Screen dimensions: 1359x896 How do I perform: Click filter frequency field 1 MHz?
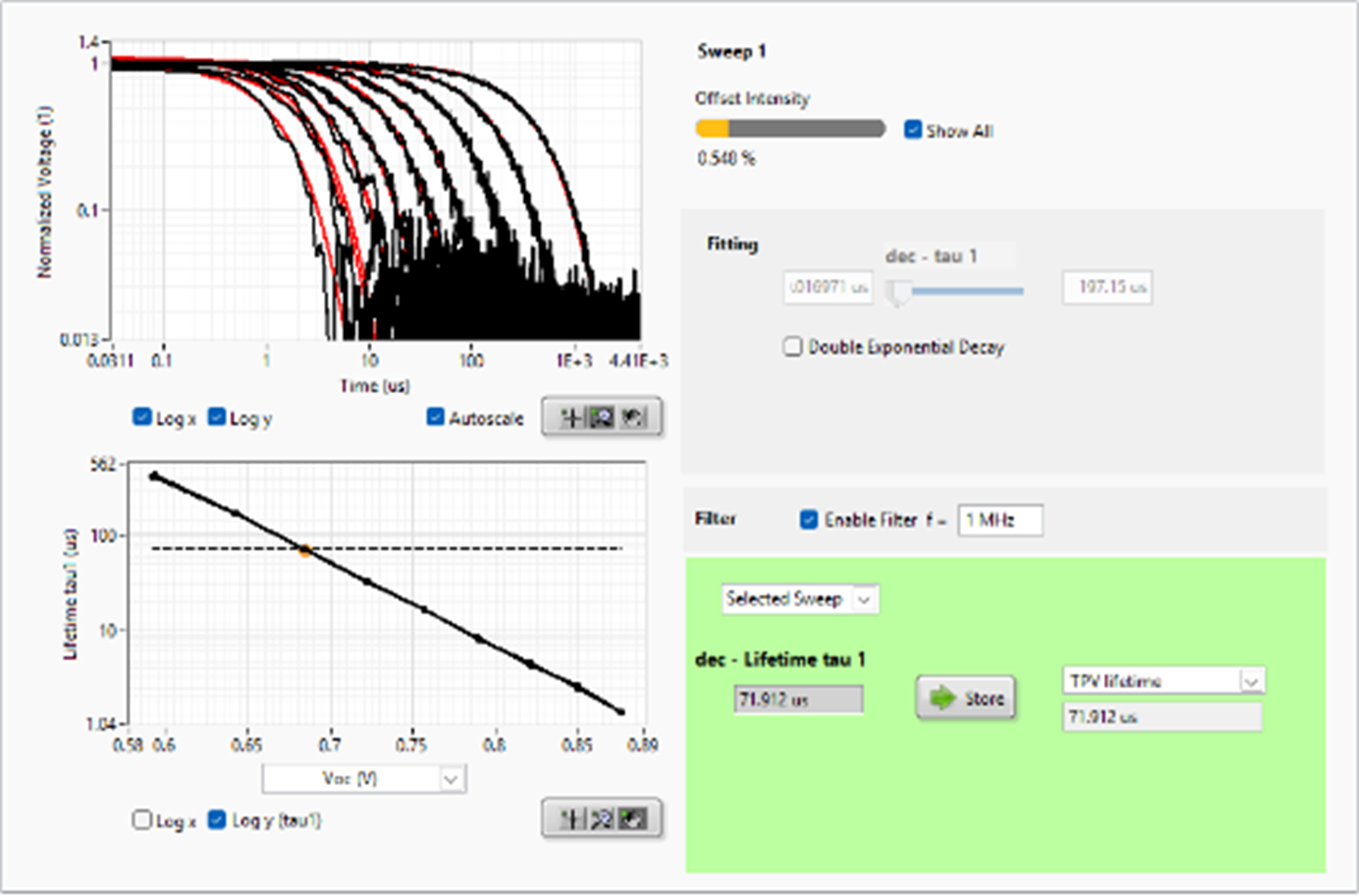tap(1000, 520)
